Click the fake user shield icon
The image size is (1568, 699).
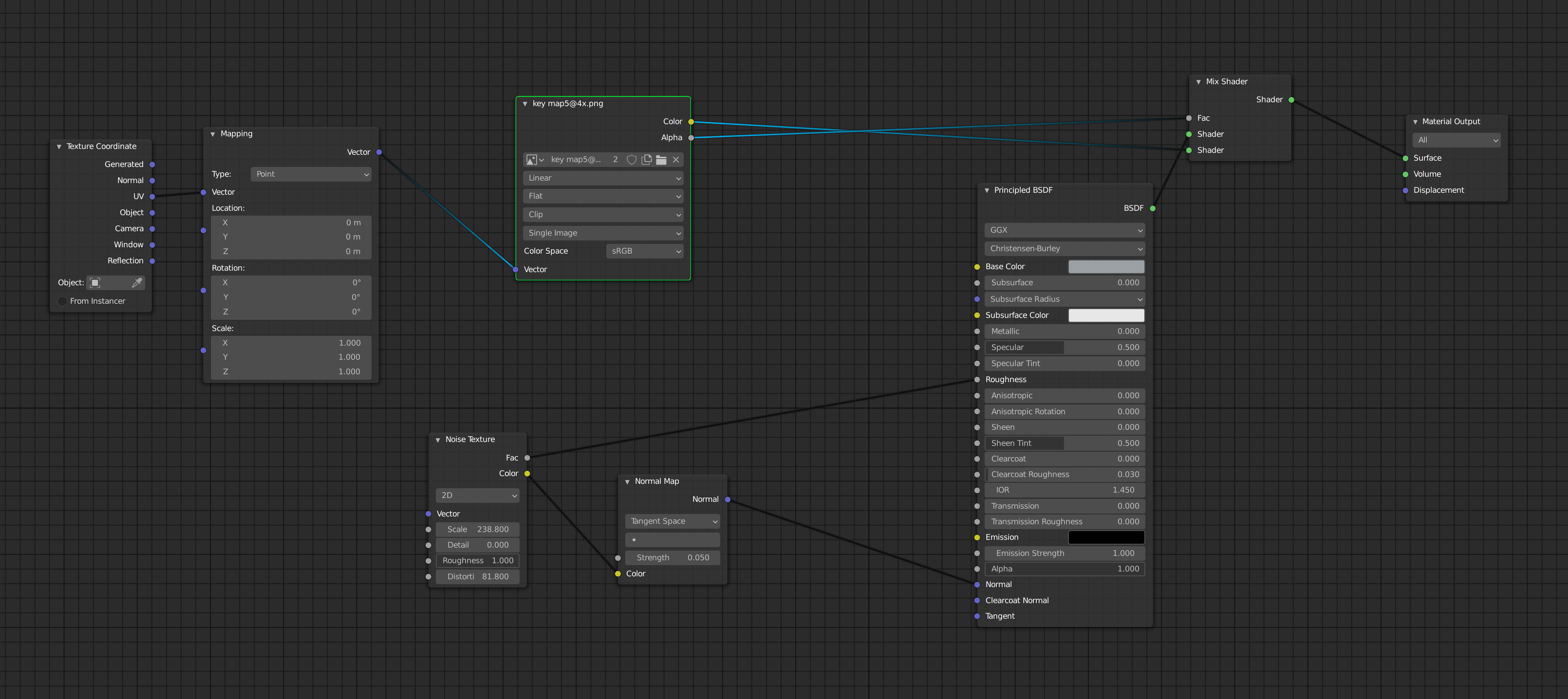tap(631, 159)
